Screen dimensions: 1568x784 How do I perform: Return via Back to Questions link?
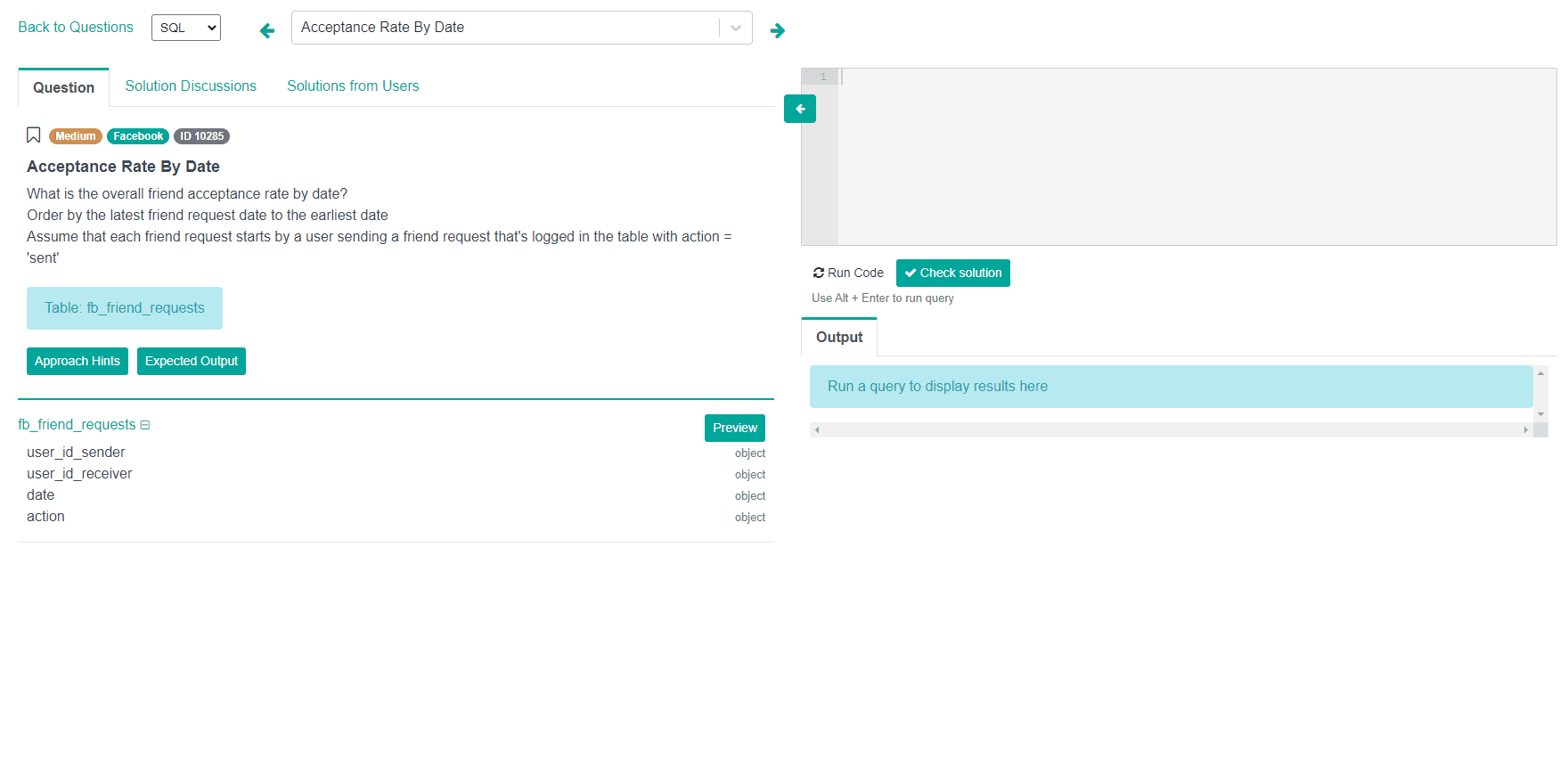click(x=76, y=28)
